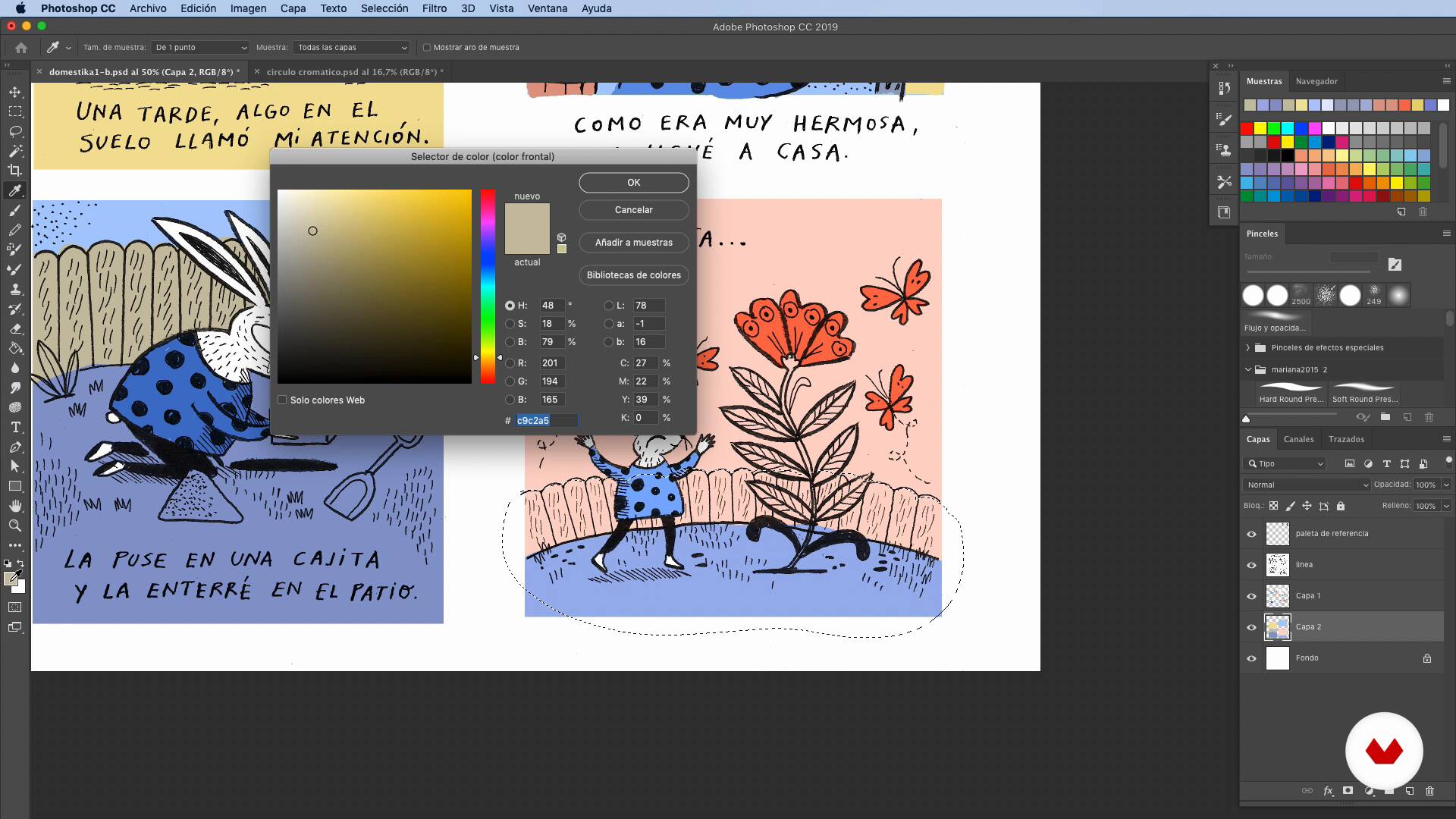Toggle visibility of Capa 1 layer
1456x819 pixels.
(1251, 596)
